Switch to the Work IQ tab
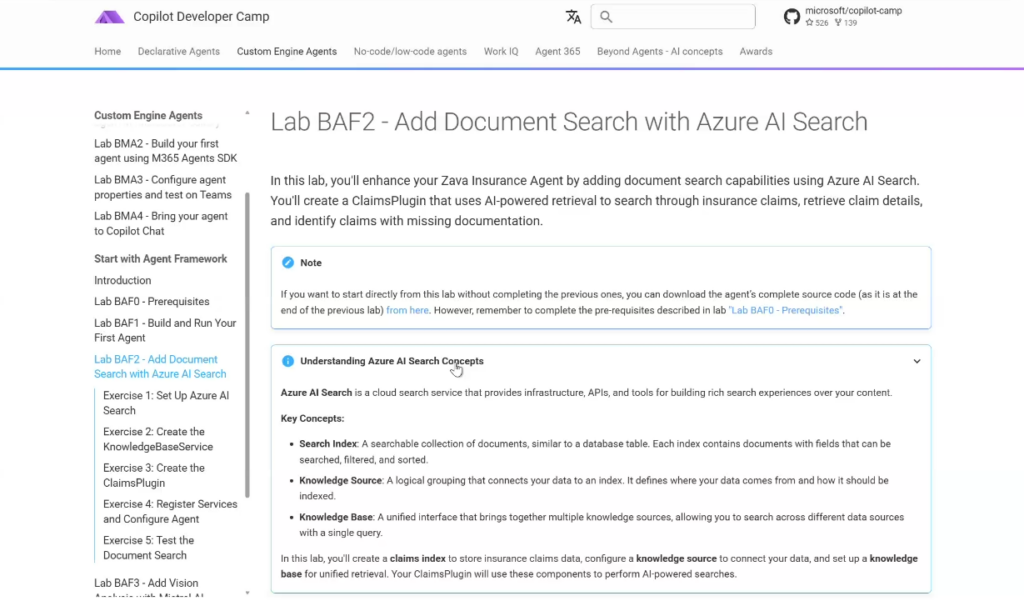The height and width of the screenshot is (611, 1024). coord(501,52)
